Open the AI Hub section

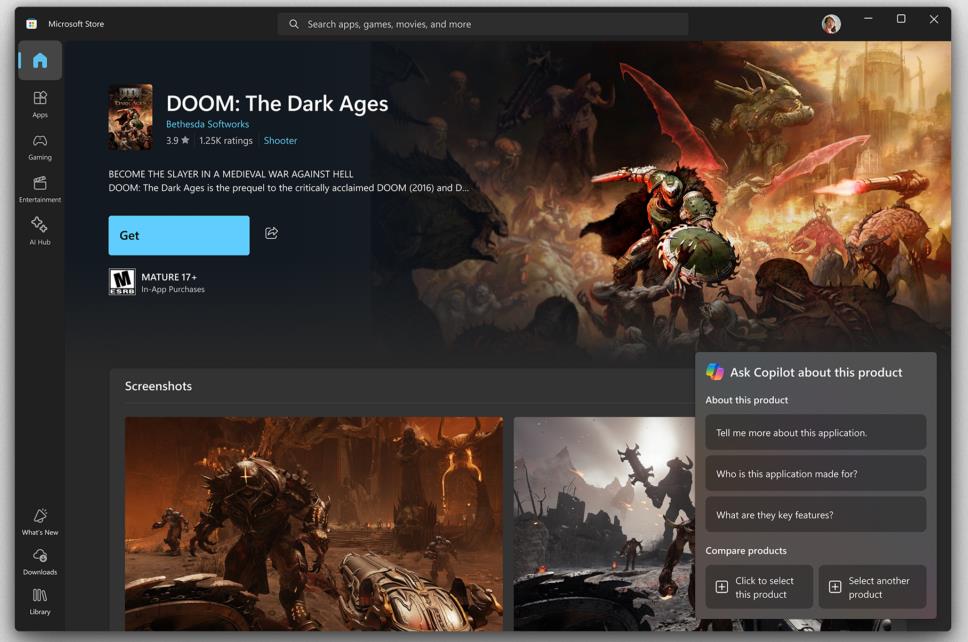[x=40, y=231]
